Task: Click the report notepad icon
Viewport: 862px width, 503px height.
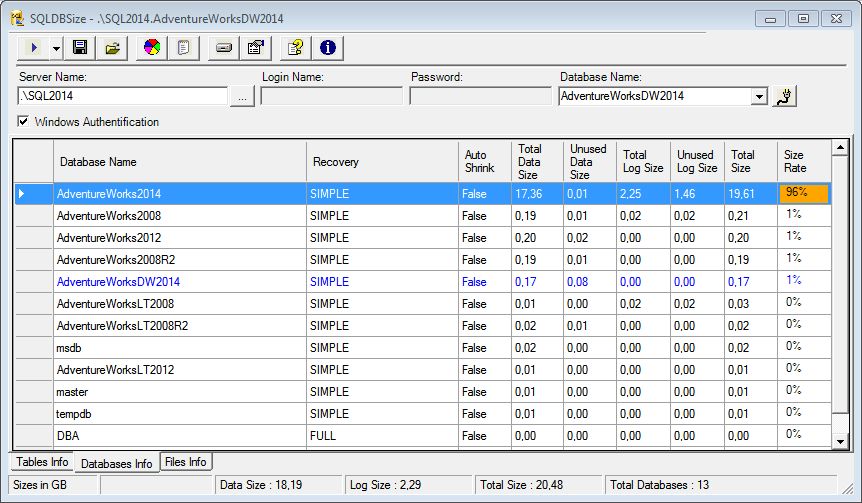Action: pyautogui.click(x=184, y=48)
